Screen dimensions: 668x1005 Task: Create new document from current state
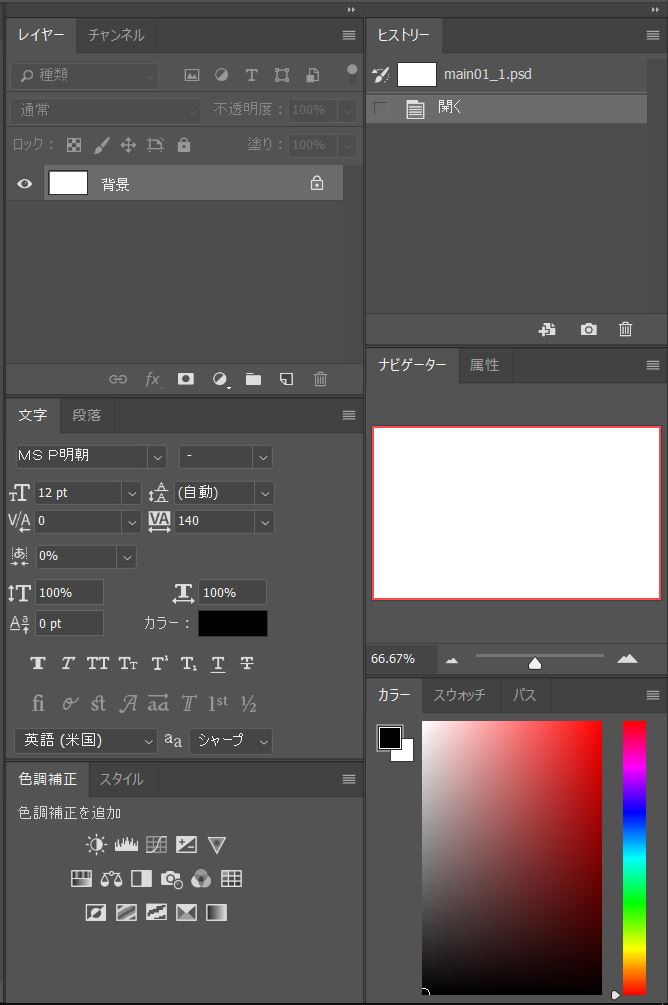547,329
